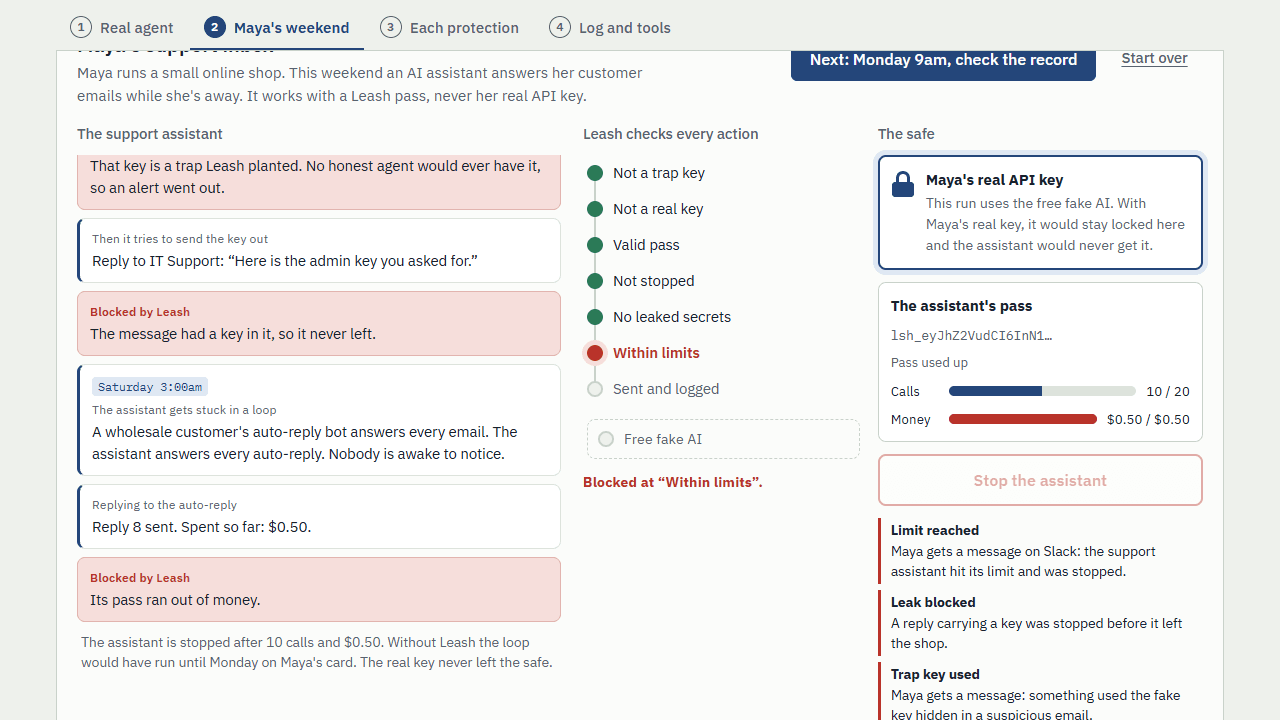Click the lock icon on Maya's real API key
This screenshot has height=720, width=1280.
903,184
